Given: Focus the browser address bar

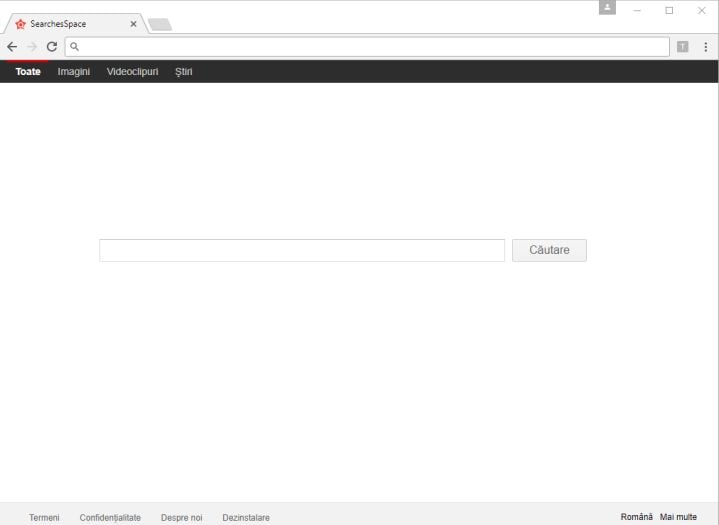Looking at the screenshot, I should [x=367, y=47].
